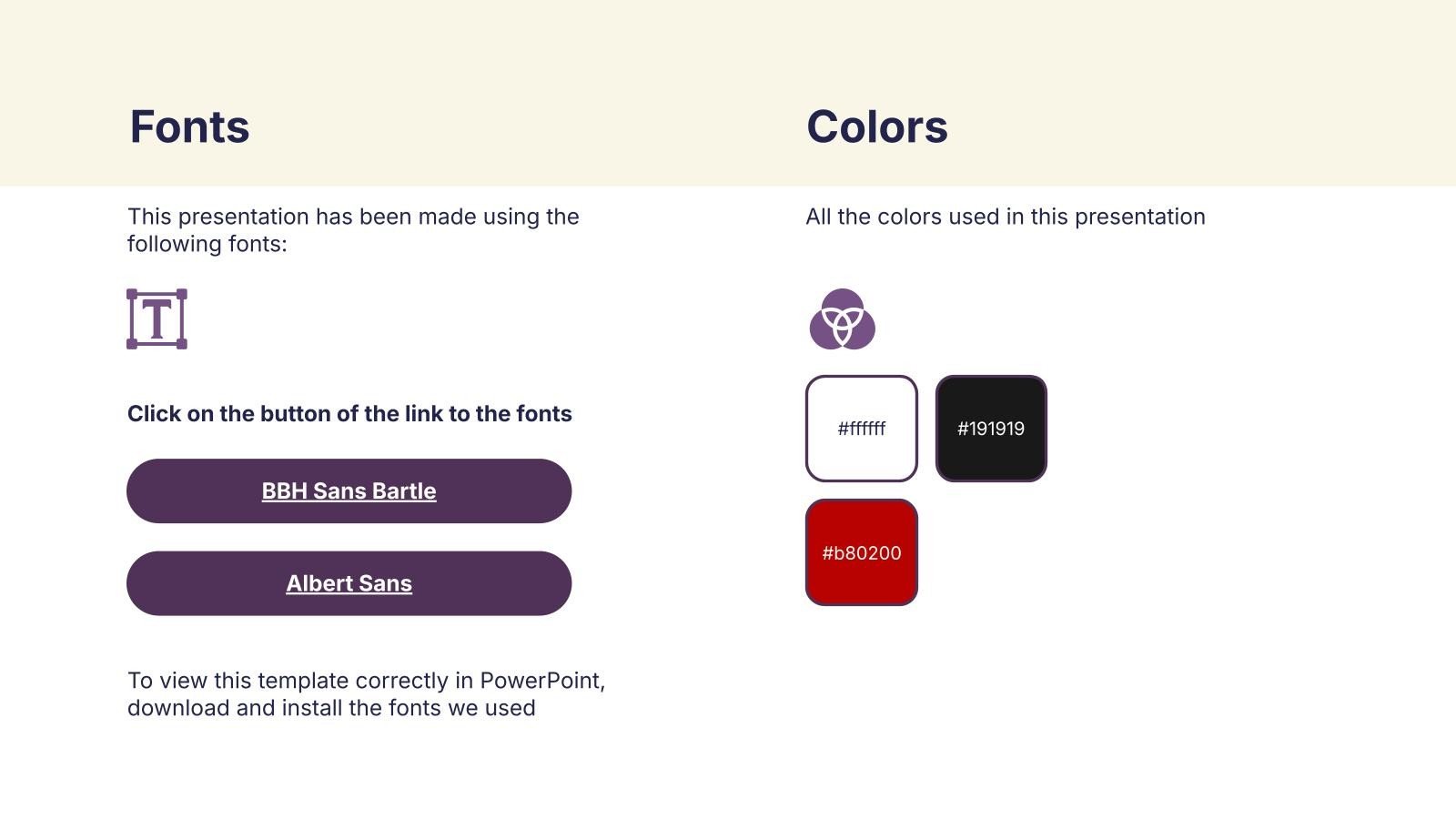
Task: Click "download and install the fonts" text line
Action: (331, 708)
